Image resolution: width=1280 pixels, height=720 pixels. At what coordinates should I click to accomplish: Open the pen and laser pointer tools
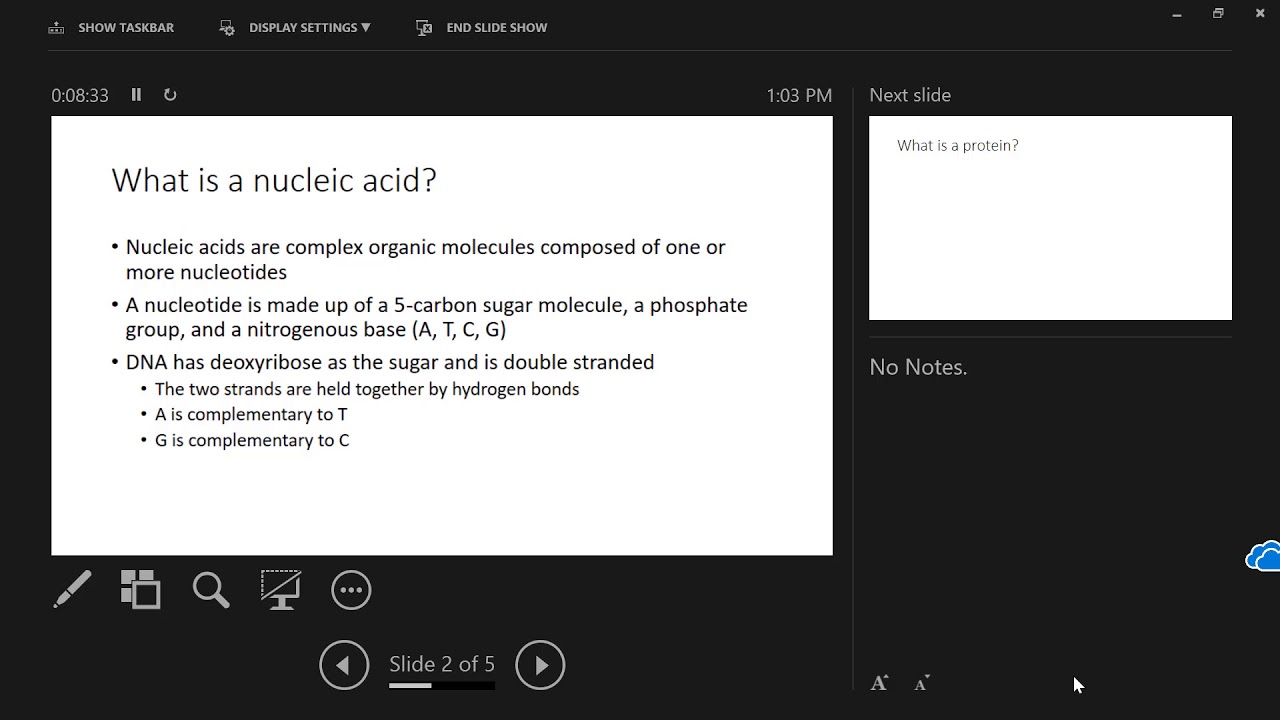click(72, 590)
